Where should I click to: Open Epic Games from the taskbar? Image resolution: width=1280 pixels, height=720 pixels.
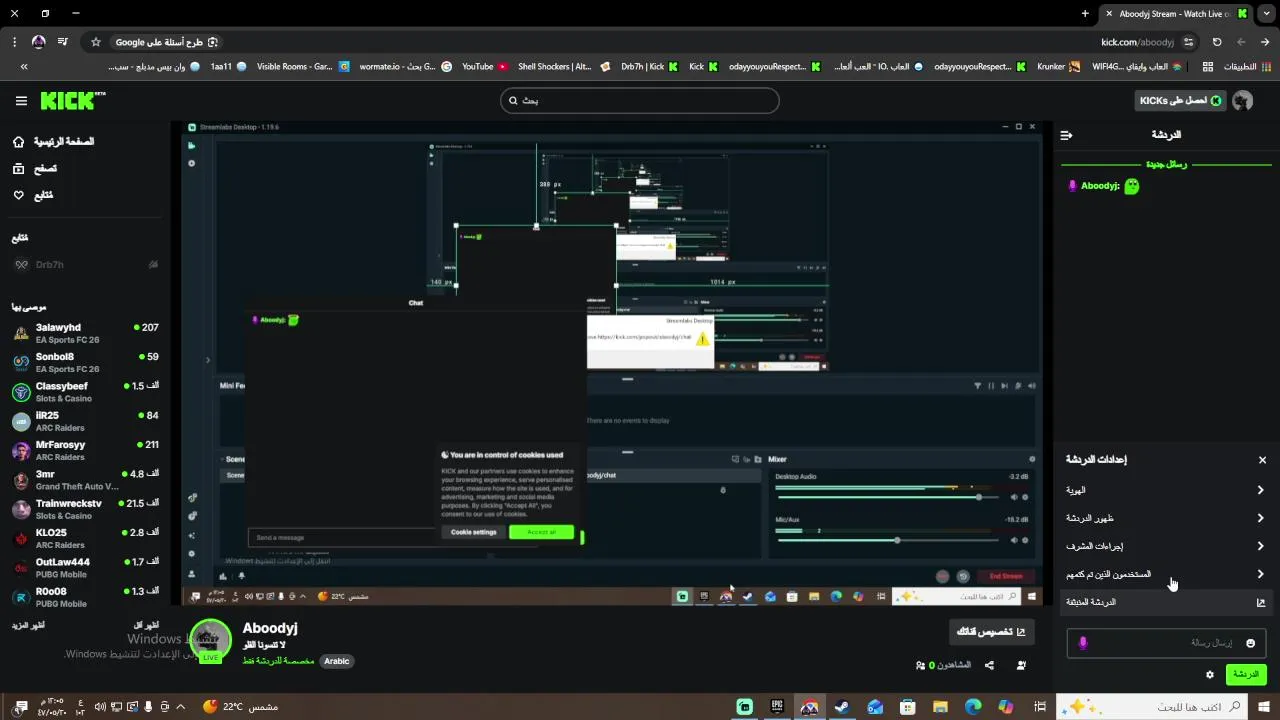point(777,707)
